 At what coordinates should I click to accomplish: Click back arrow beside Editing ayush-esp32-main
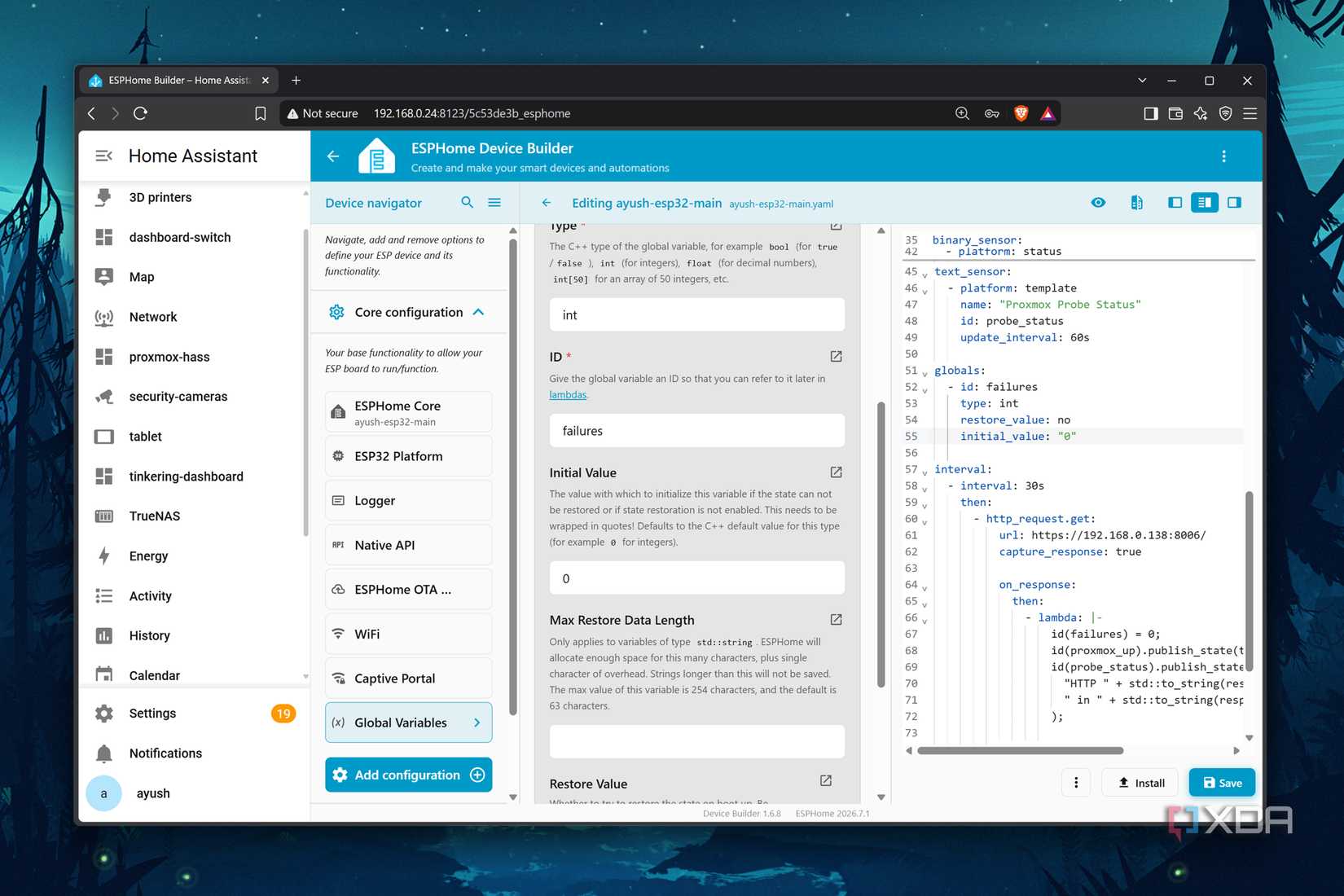[547, 203]
